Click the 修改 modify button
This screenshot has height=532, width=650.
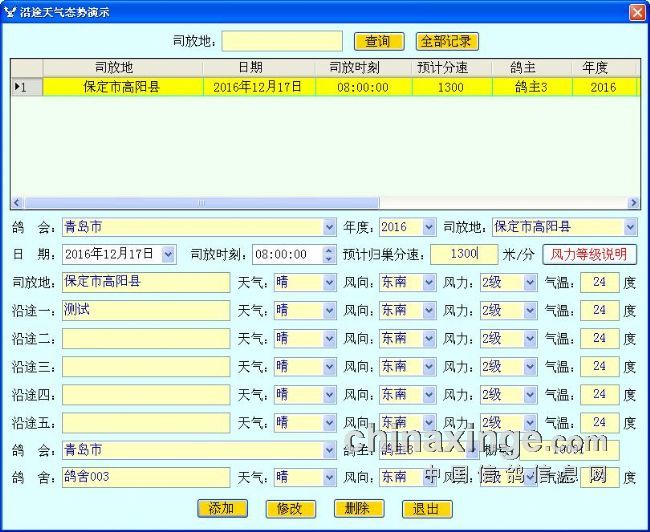[x=290, y=508]
